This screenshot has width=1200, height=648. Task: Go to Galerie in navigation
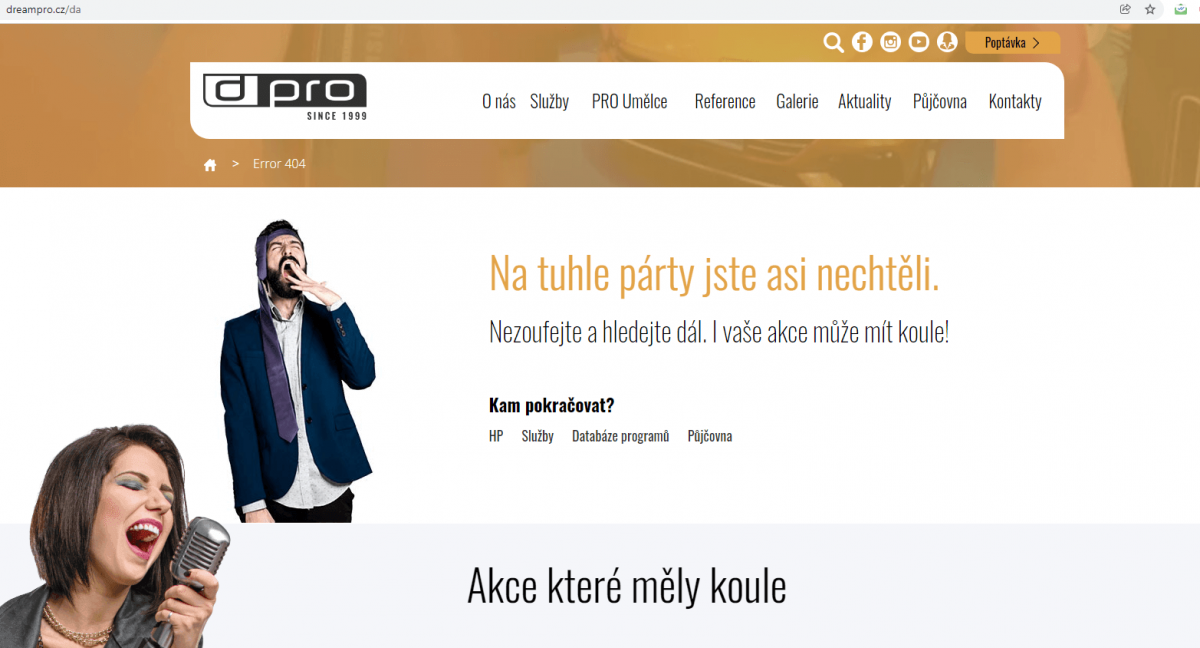(x=797, y=101)
